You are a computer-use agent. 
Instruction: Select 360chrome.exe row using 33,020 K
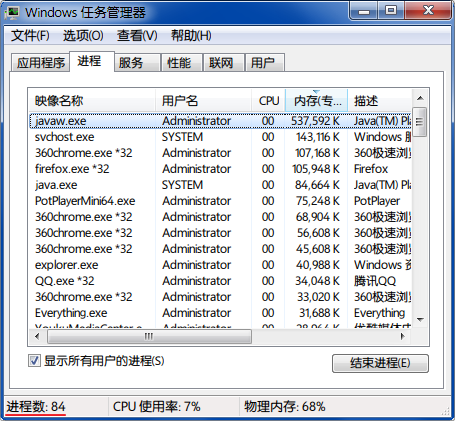pos(220,297)
